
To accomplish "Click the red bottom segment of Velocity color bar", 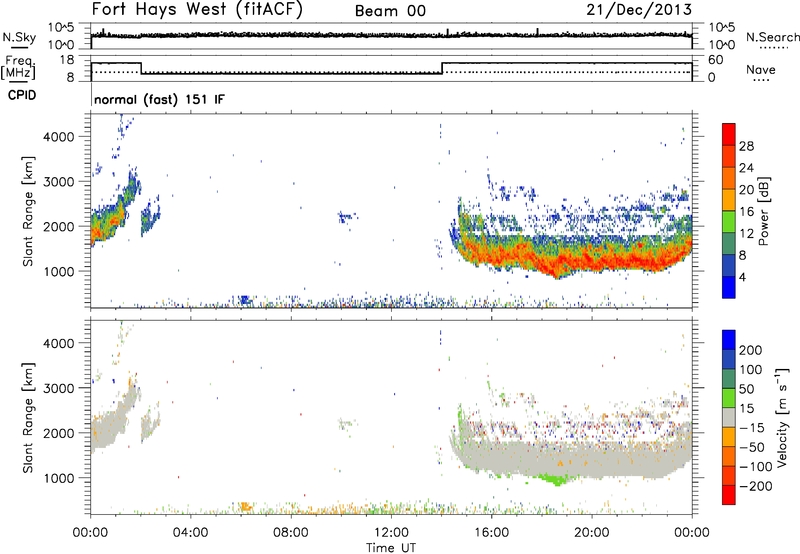I will click(x=729, y=495).
